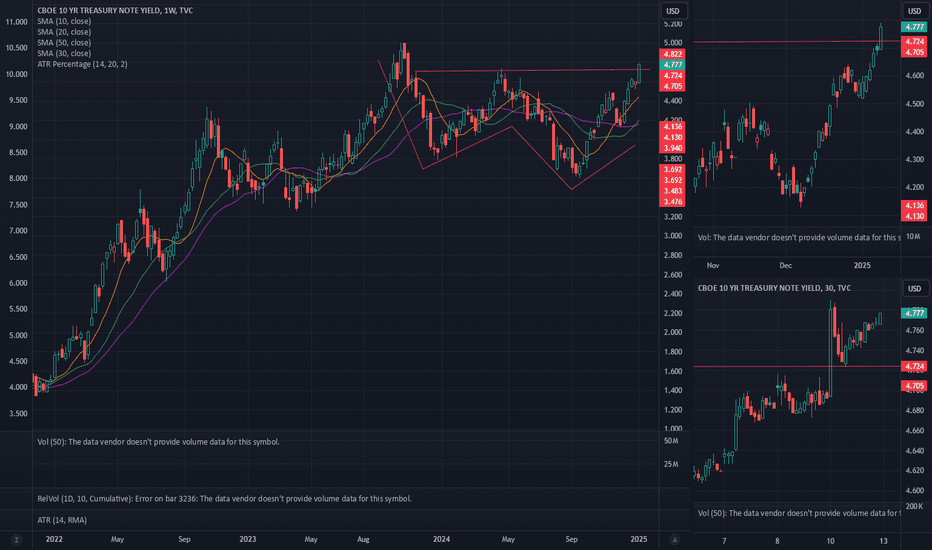Select the SMA (10, close) indicator legend
Viewport: 932px width, 550px height.
coord(64,21)
